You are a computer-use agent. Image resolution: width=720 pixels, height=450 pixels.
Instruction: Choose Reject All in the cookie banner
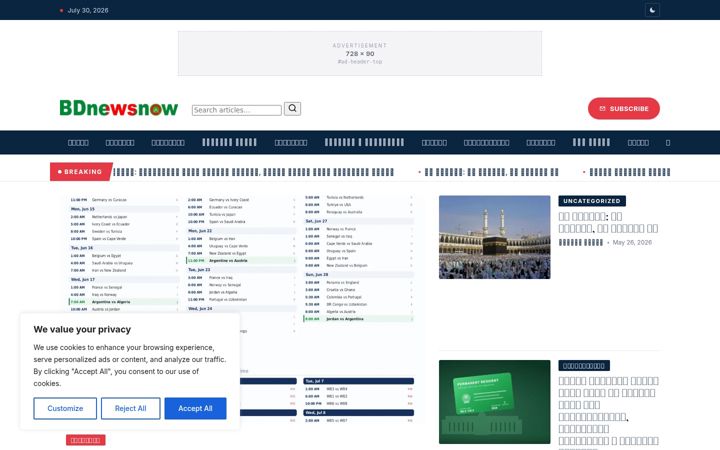(130, 408)
